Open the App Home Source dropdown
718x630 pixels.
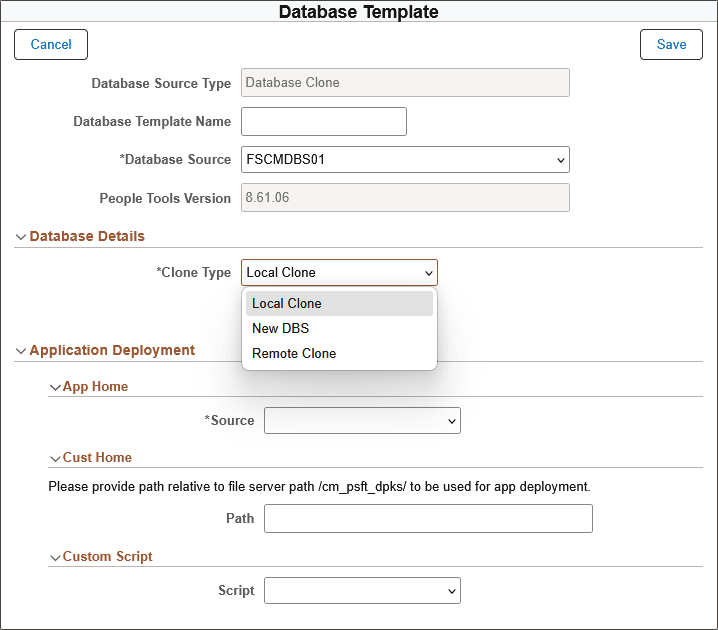(362, 420)
